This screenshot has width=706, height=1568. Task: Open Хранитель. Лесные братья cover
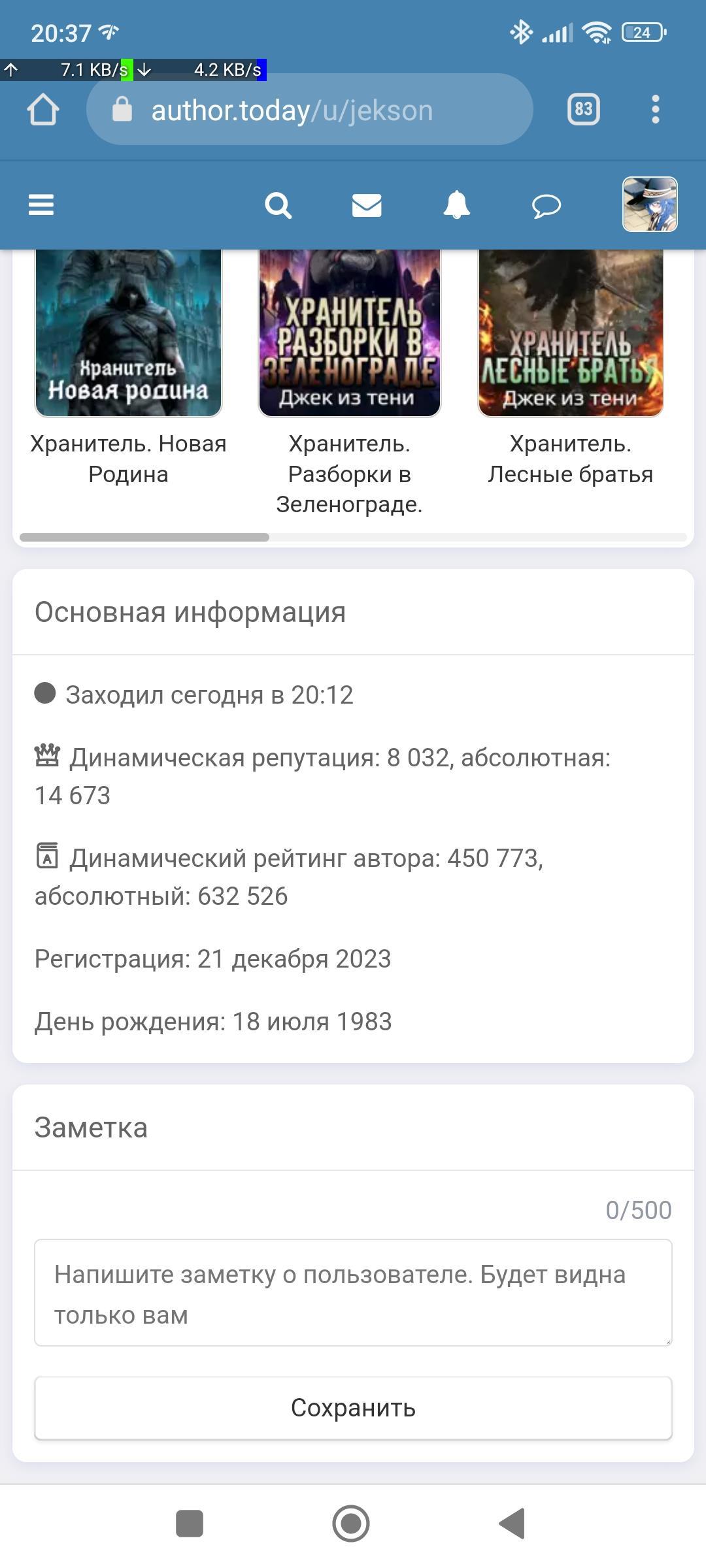pos(571,333)
